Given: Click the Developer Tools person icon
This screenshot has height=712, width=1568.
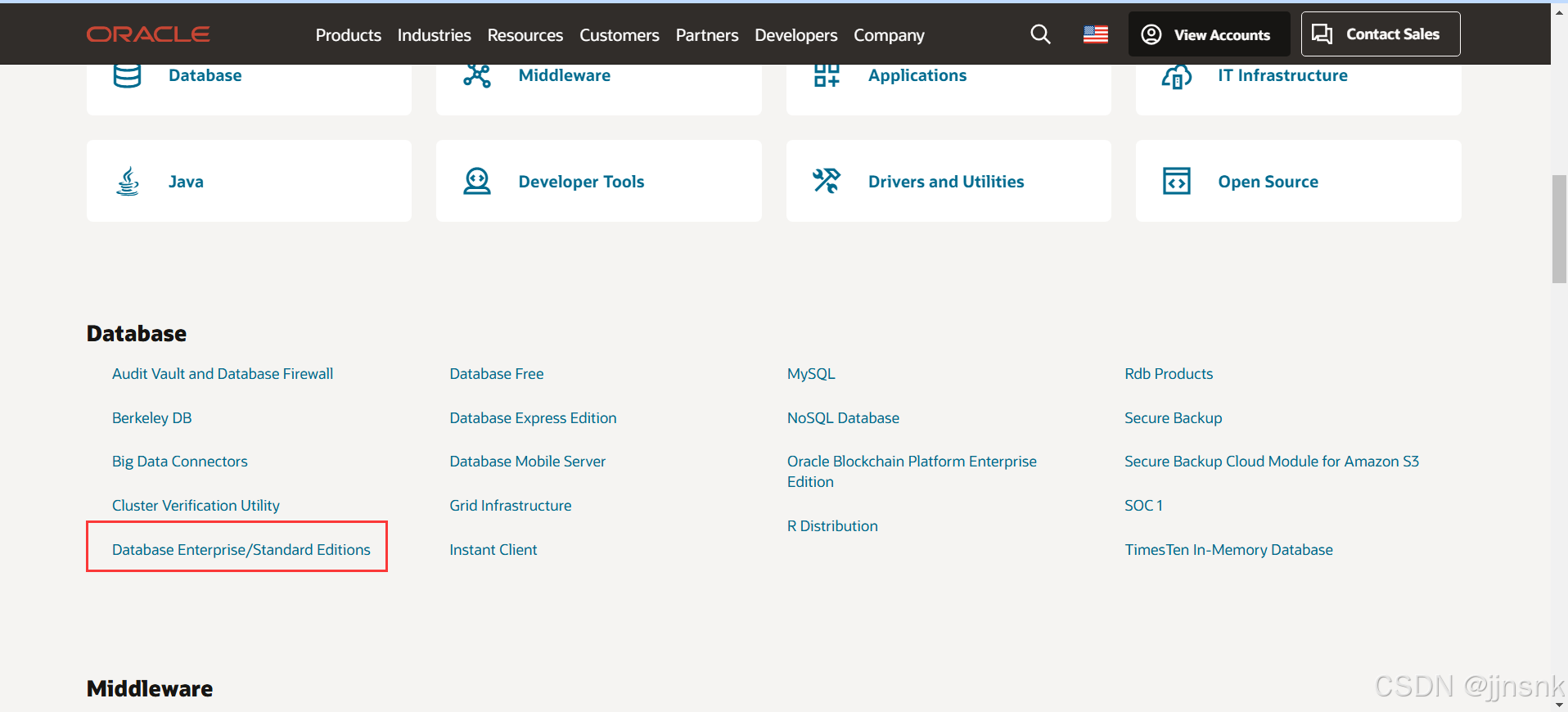Looking at the screenshot, I should coord(477,181).
